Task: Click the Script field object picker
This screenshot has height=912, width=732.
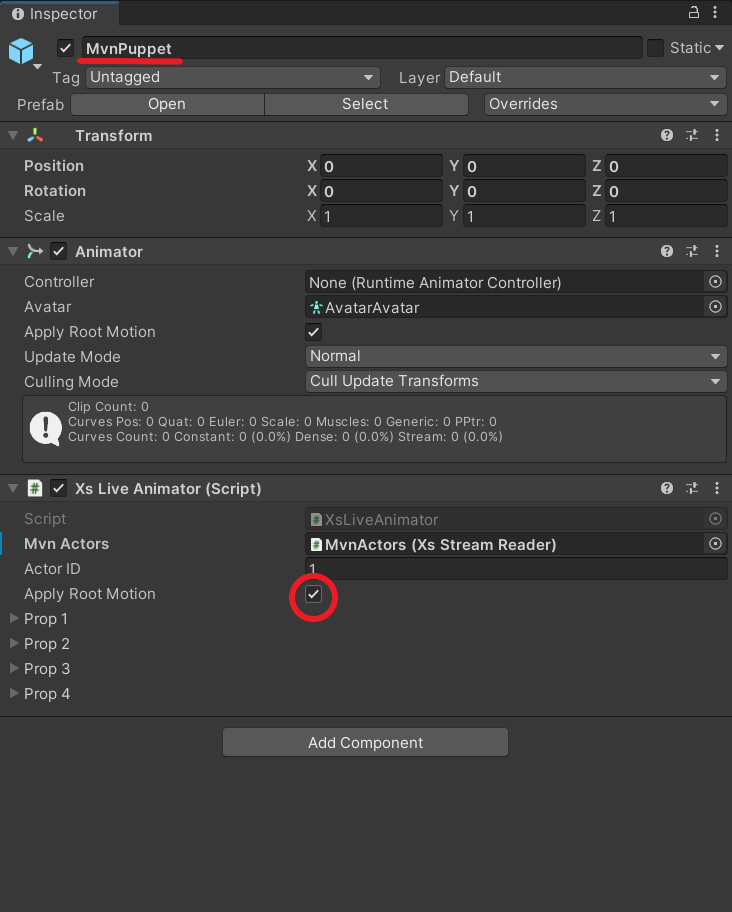Action: pyautogui.click(x=716, y=518)
